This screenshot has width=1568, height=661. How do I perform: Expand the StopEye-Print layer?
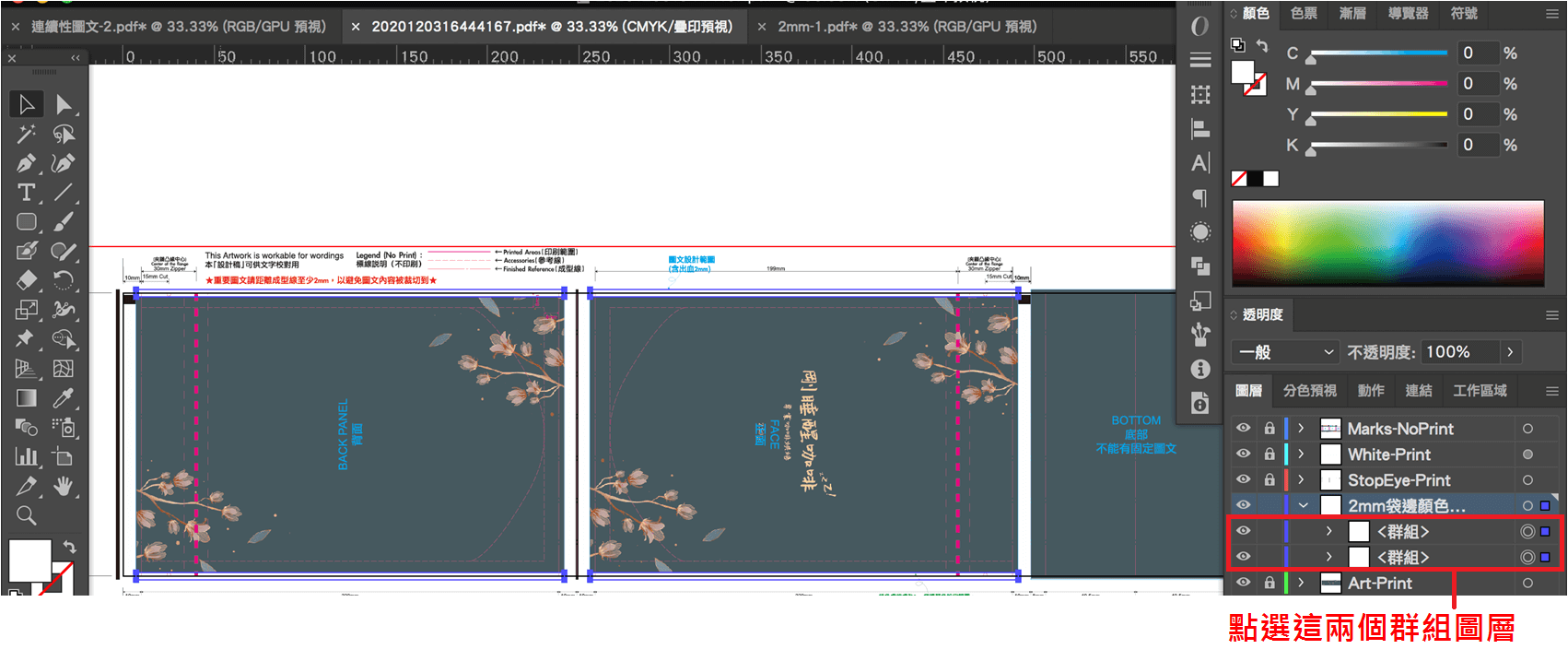[x=1301, y=480]
